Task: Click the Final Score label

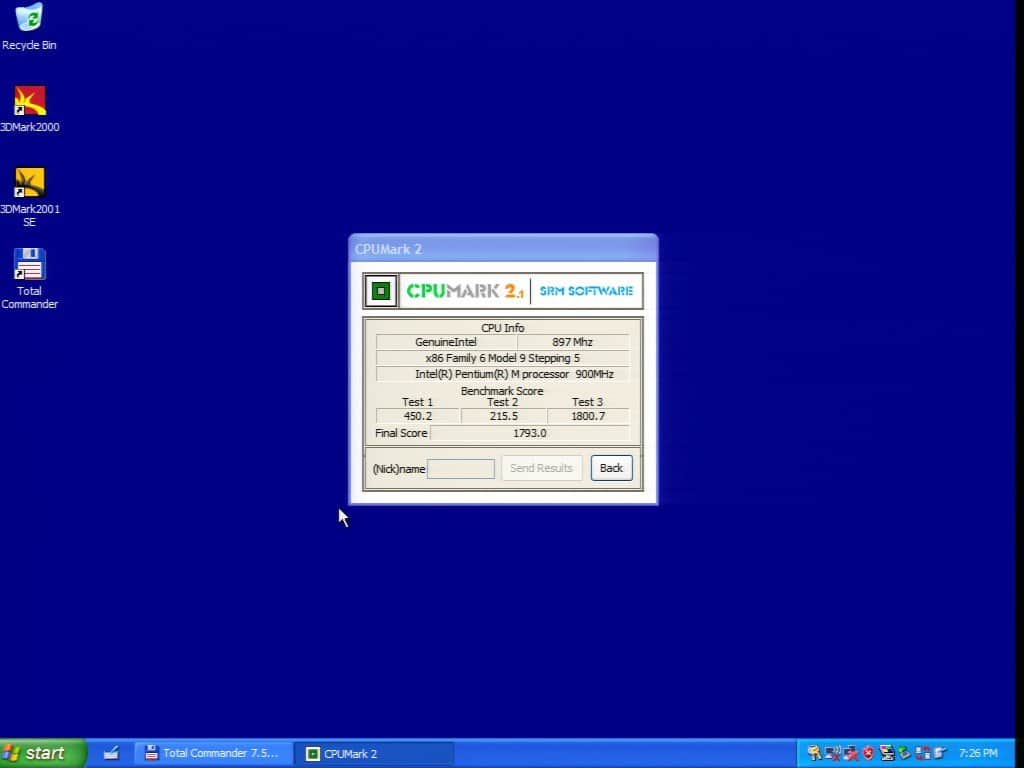Action: pos(401,433)
